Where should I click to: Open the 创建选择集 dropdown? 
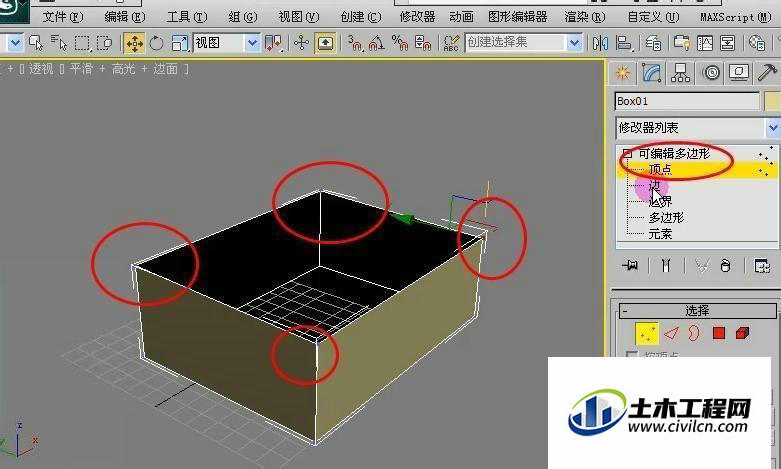[574, 43]
